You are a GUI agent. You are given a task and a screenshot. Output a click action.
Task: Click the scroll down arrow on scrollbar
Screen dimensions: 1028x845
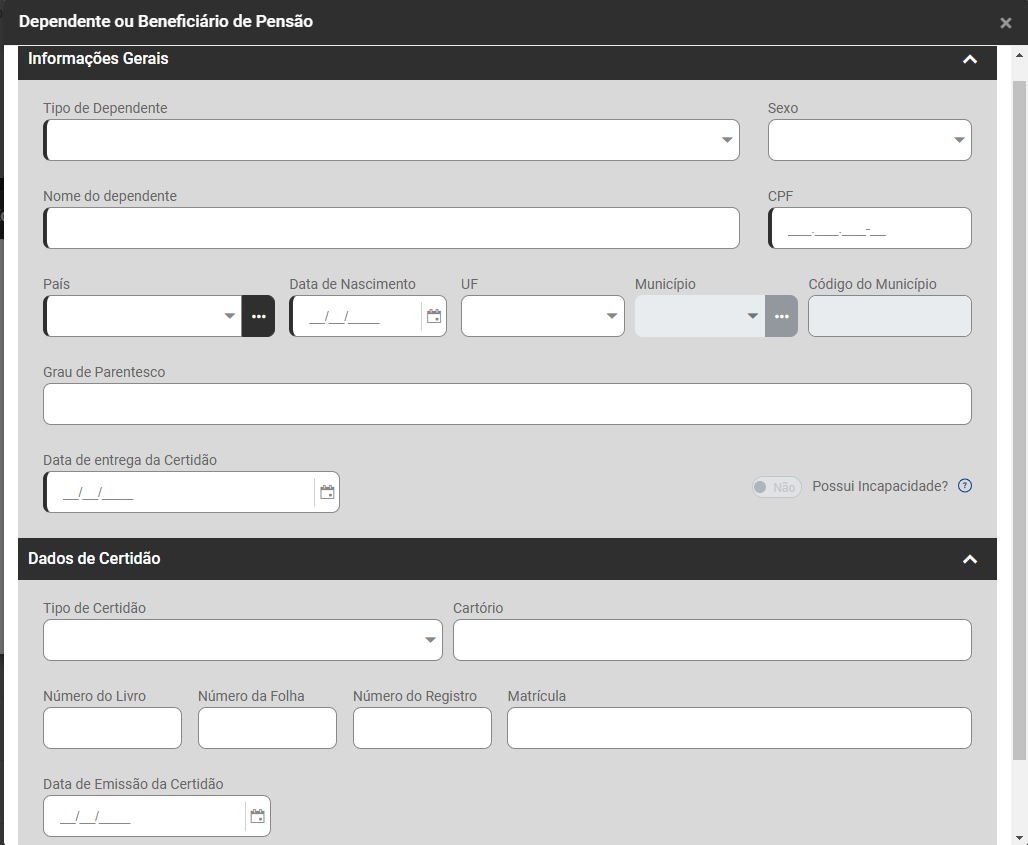click(x=1020, y=837)
